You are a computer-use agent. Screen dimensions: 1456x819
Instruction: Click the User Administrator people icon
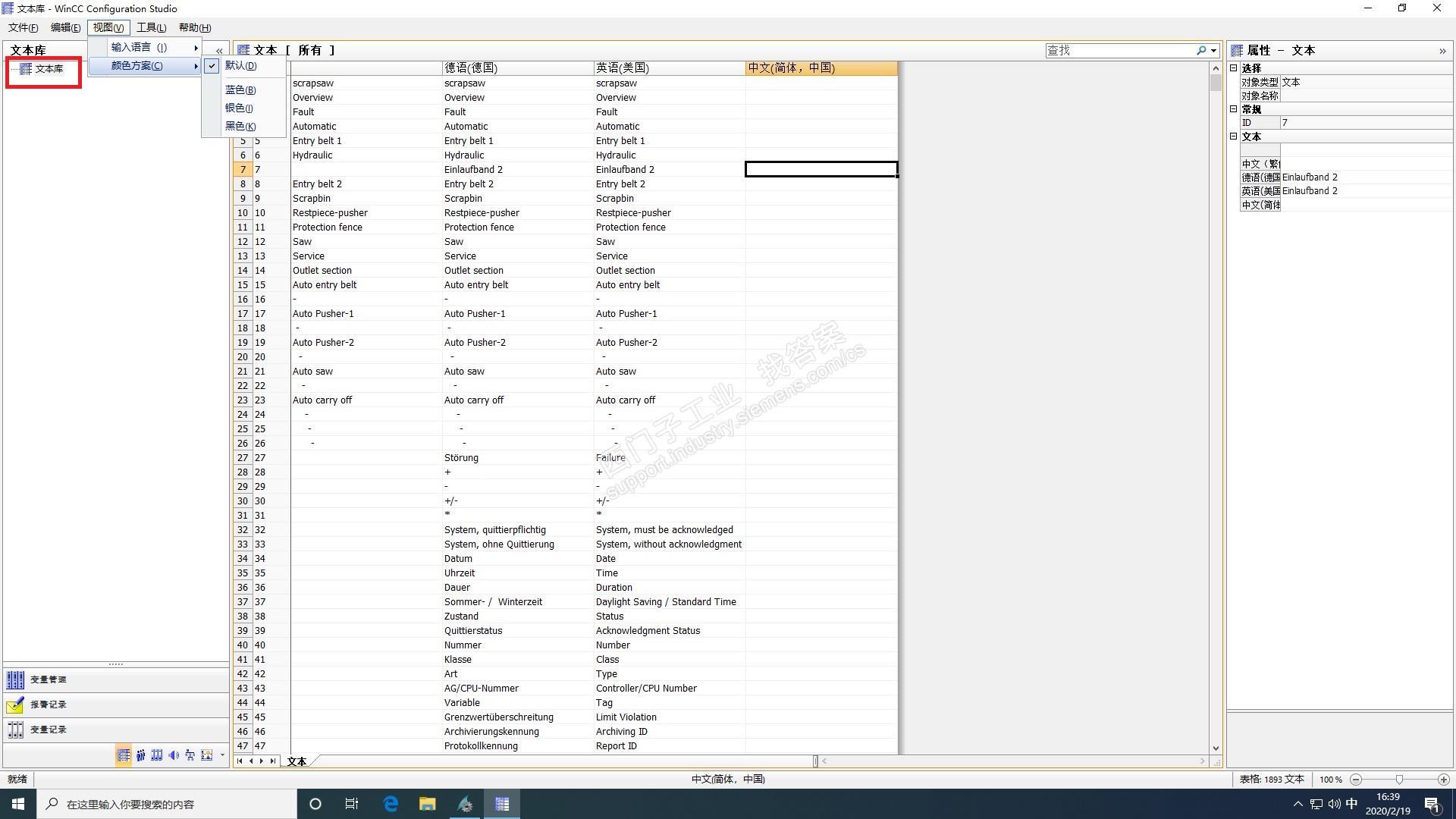point(140,755)
